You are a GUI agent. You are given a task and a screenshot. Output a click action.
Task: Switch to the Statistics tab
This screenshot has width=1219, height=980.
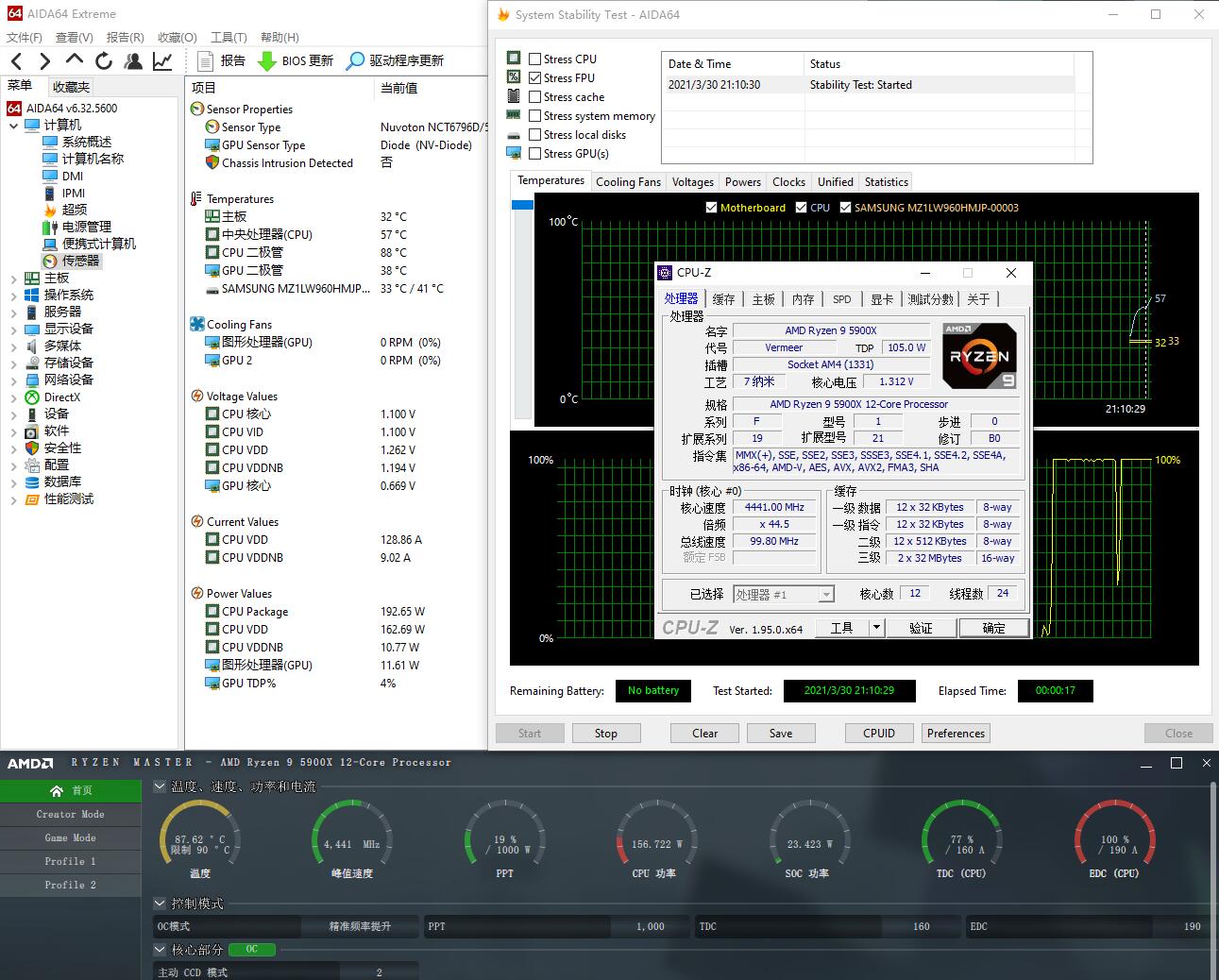pyautogui.click(x=886, y=182)
